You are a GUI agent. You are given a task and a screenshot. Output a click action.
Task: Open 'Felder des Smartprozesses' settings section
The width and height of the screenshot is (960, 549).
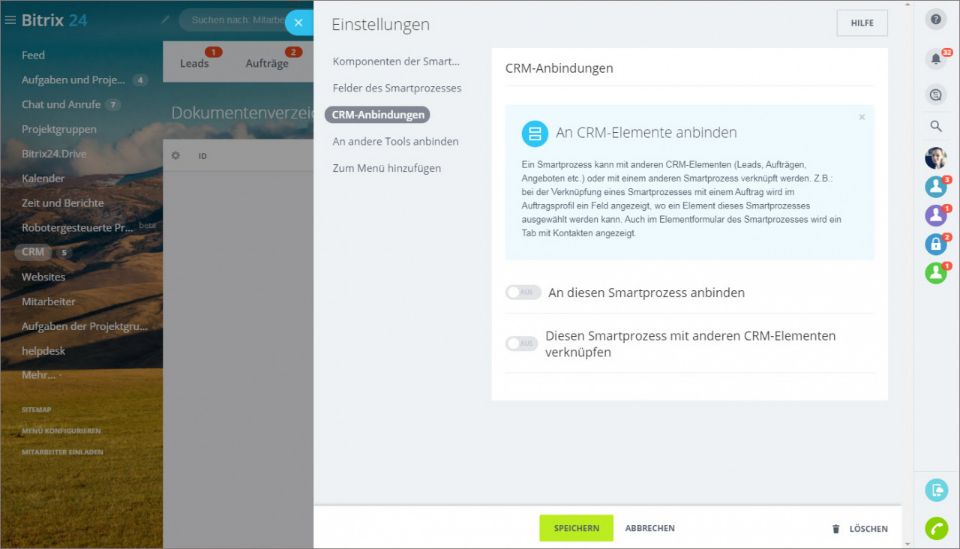coord(397,88)
